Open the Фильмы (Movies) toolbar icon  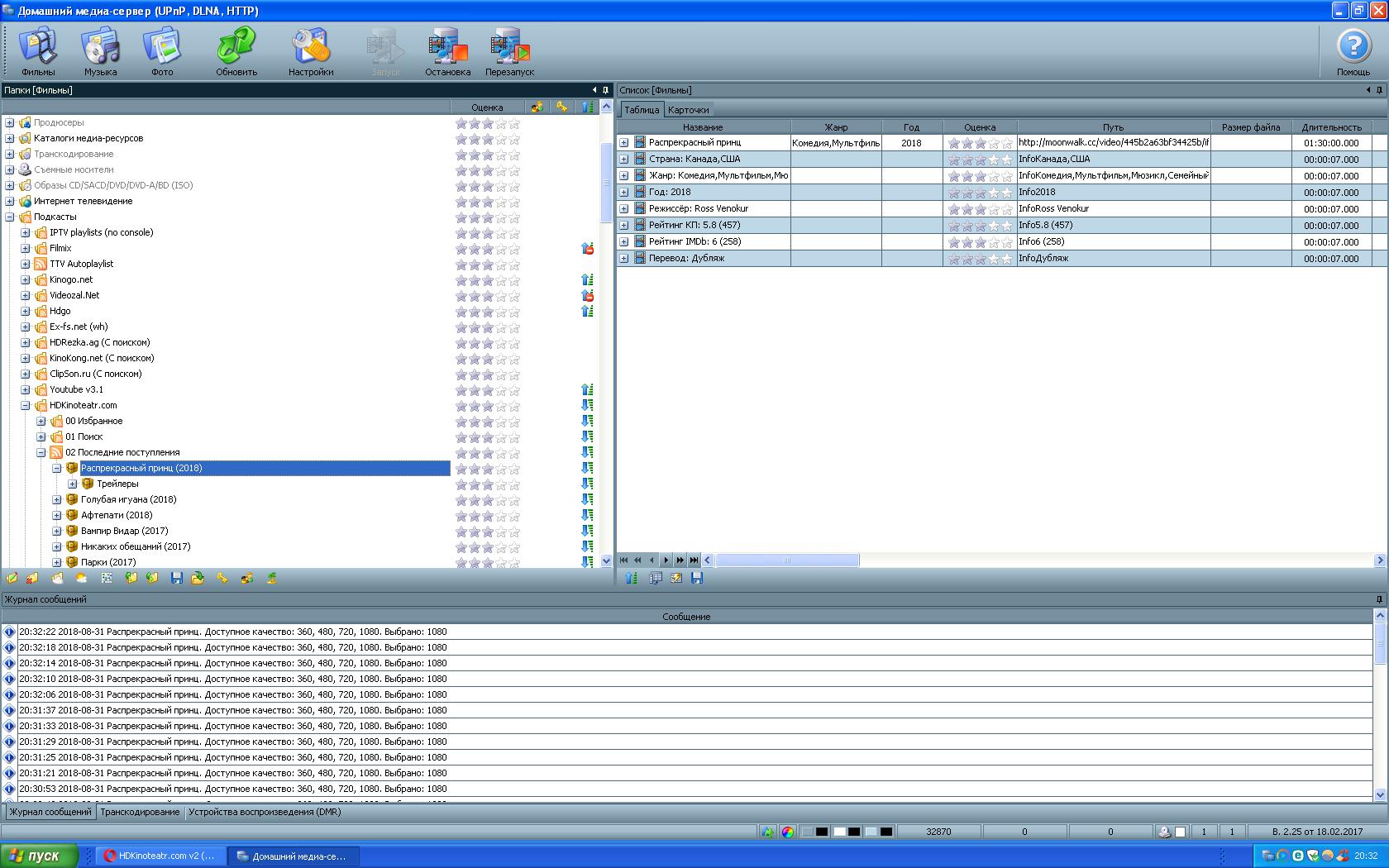click(x=38, y=51)
